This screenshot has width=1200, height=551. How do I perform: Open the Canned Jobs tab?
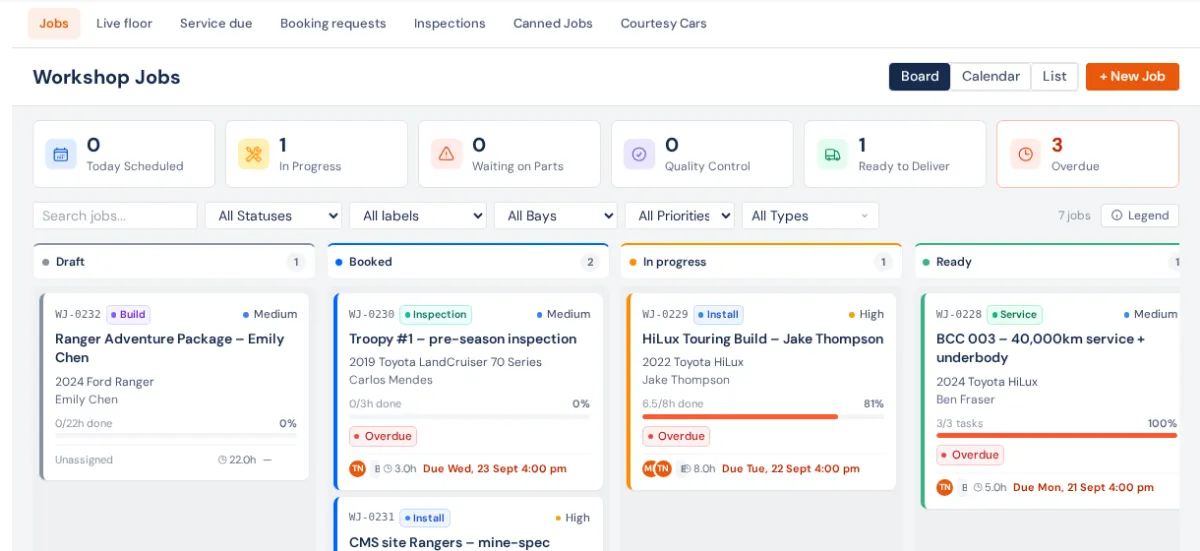click(x=553, y=23)
